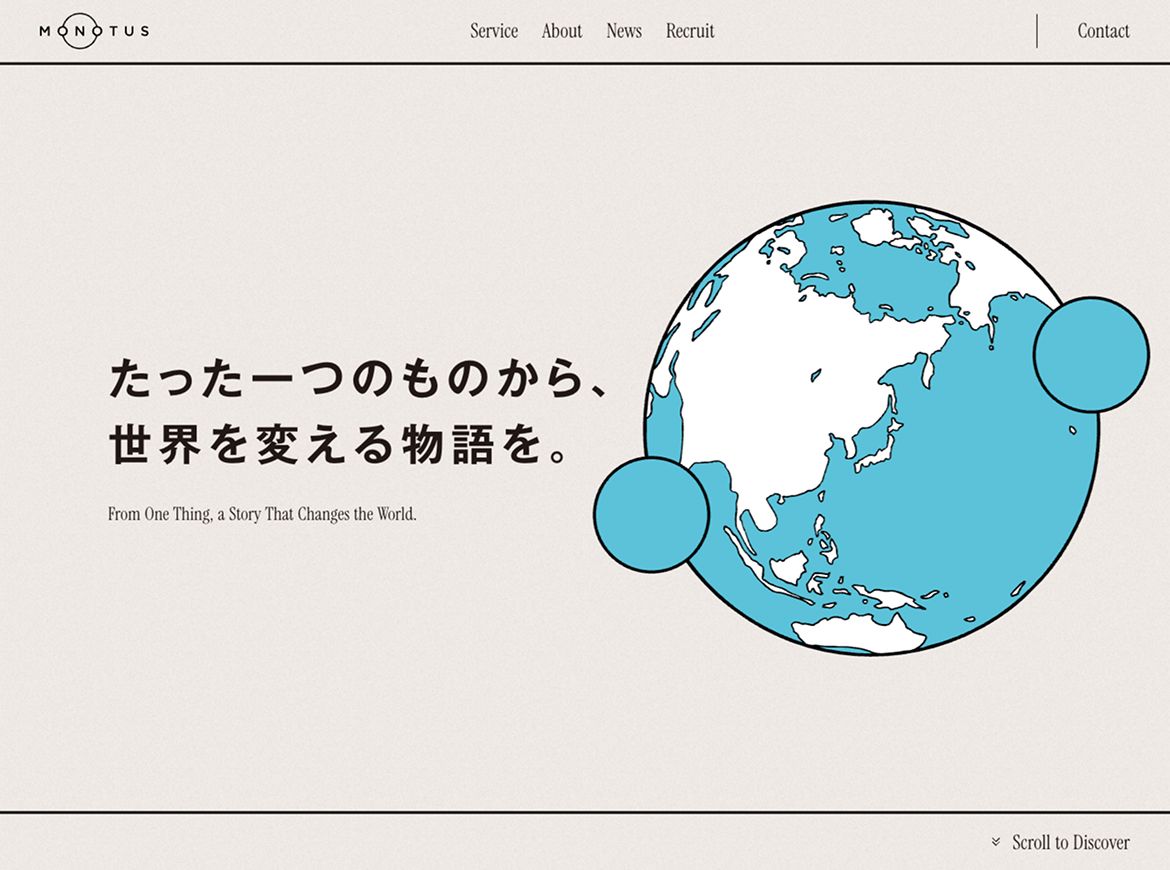Click the small blue circle right of globe

[x=1091, y=354]
